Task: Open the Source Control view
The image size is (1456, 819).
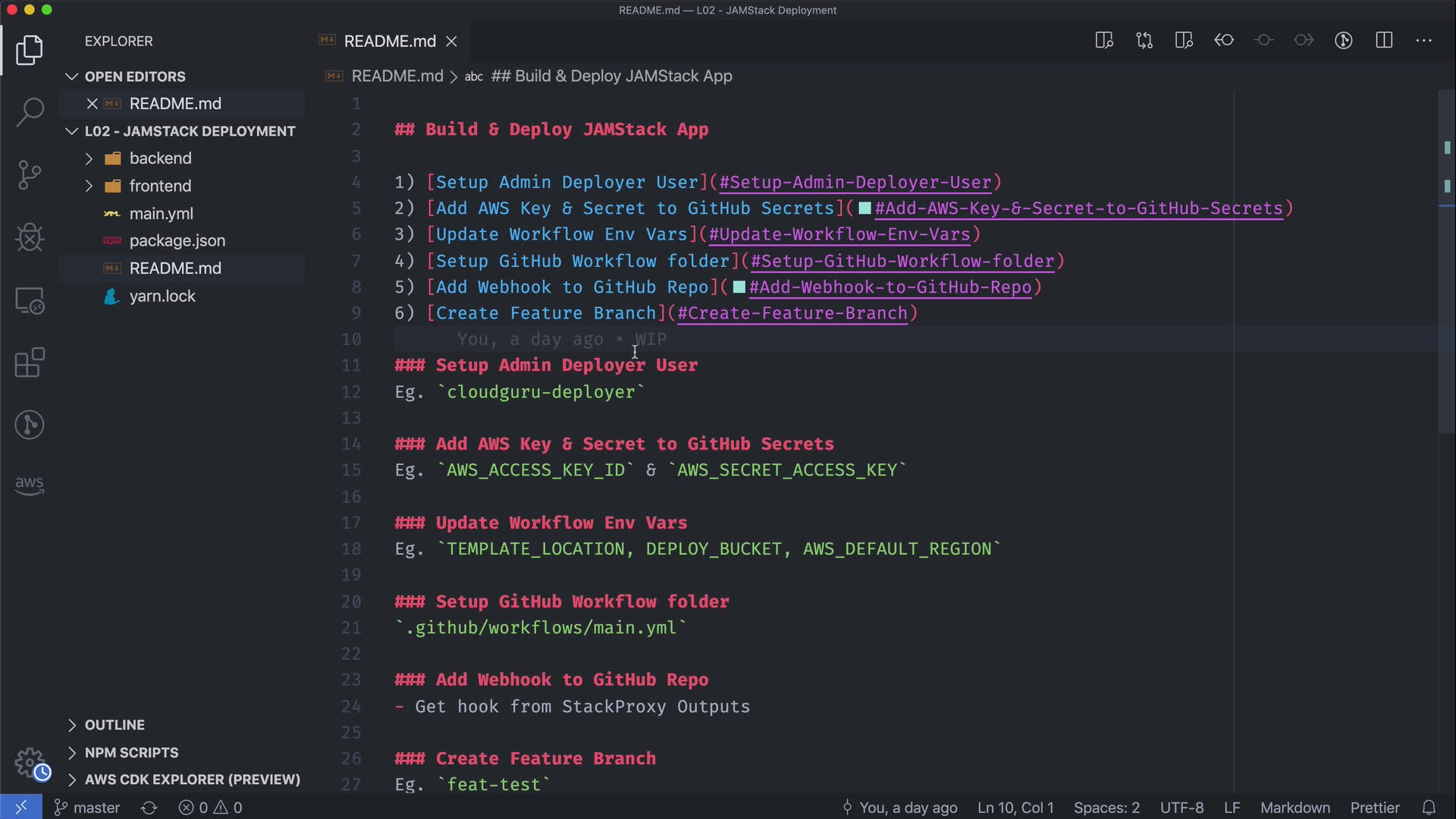Action: click(x=30, y=175)
